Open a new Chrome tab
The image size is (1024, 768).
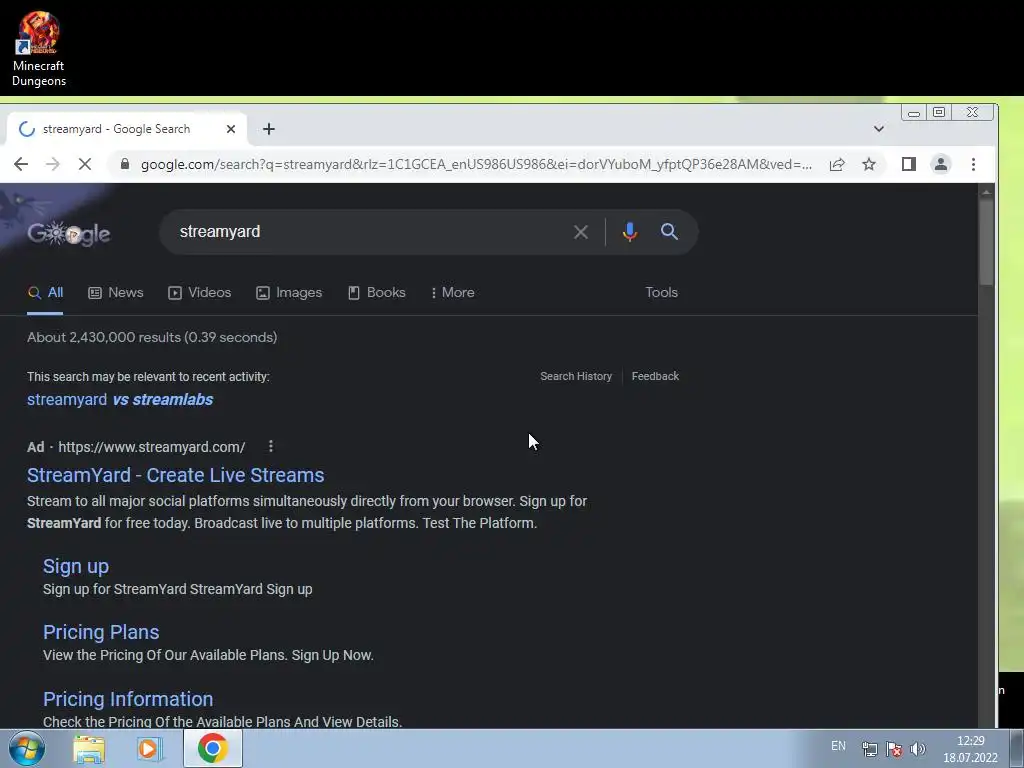268,129
